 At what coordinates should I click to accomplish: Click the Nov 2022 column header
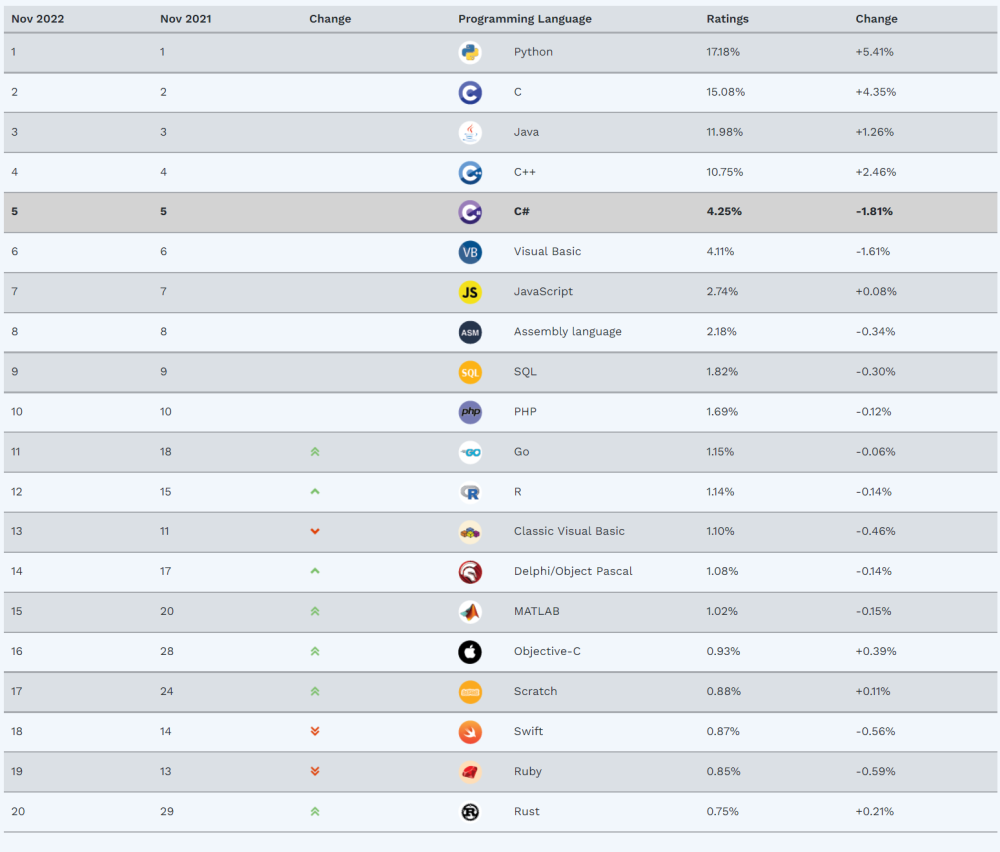click(x=38, y=19)
